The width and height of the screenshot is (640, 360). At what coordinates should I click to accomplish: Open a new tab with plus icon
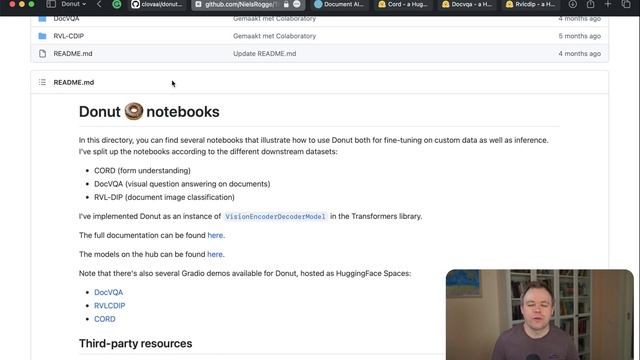(608, 4)
